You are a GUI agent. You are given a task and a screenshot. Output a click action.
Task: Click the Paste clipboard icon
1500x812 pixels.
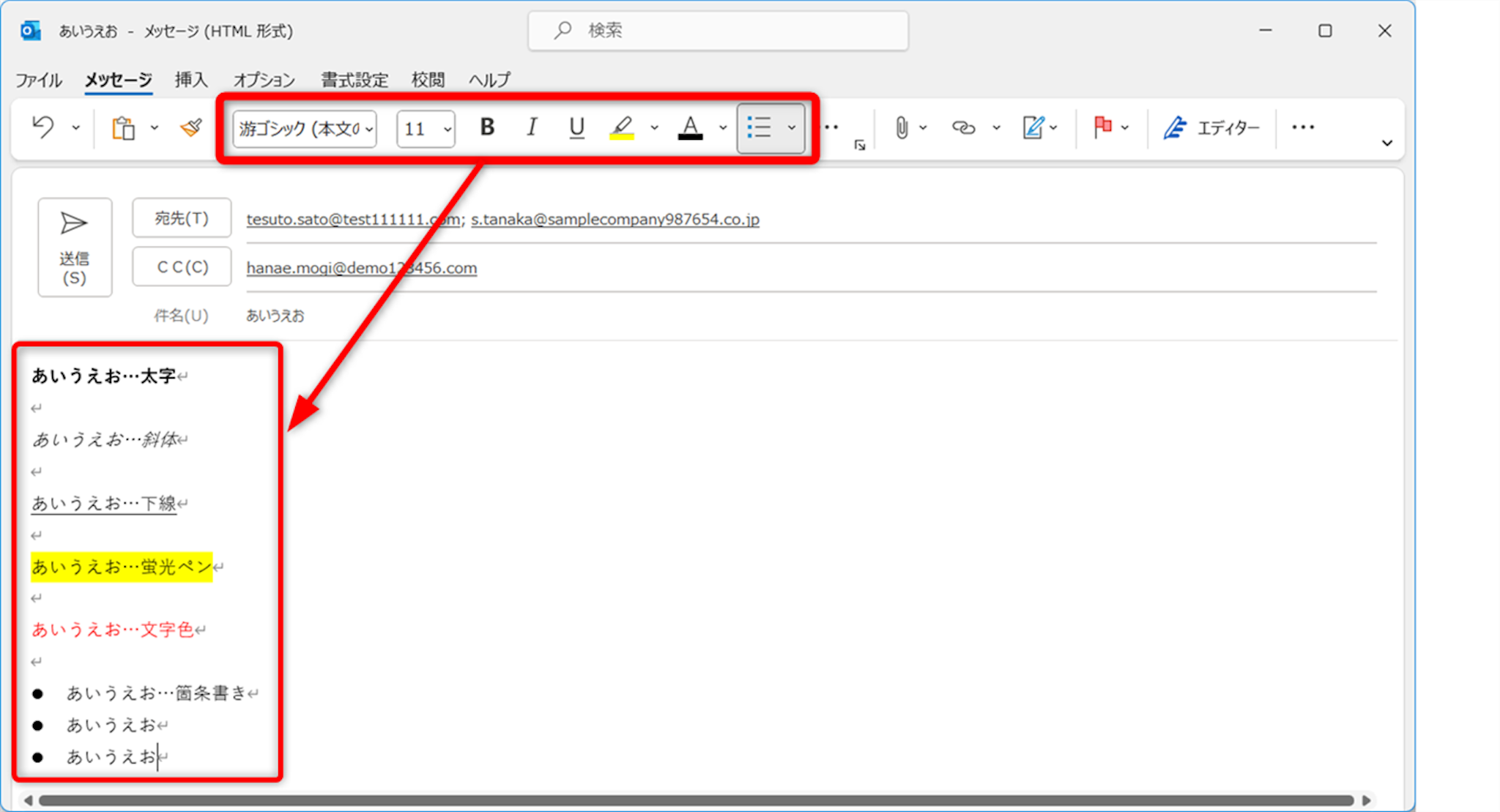point(123,128)
